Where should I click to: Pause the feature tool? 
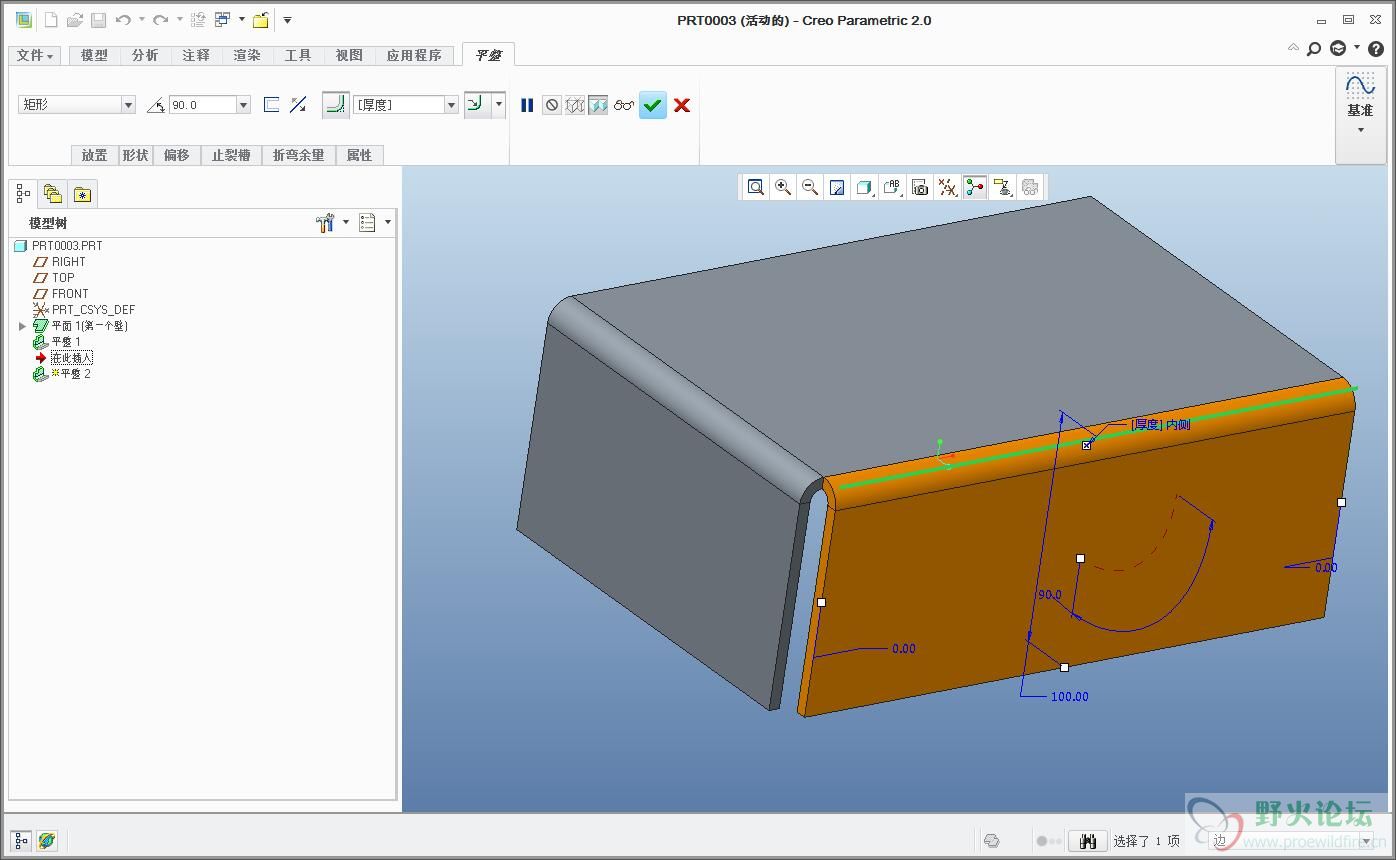click(x=527, y=105)
